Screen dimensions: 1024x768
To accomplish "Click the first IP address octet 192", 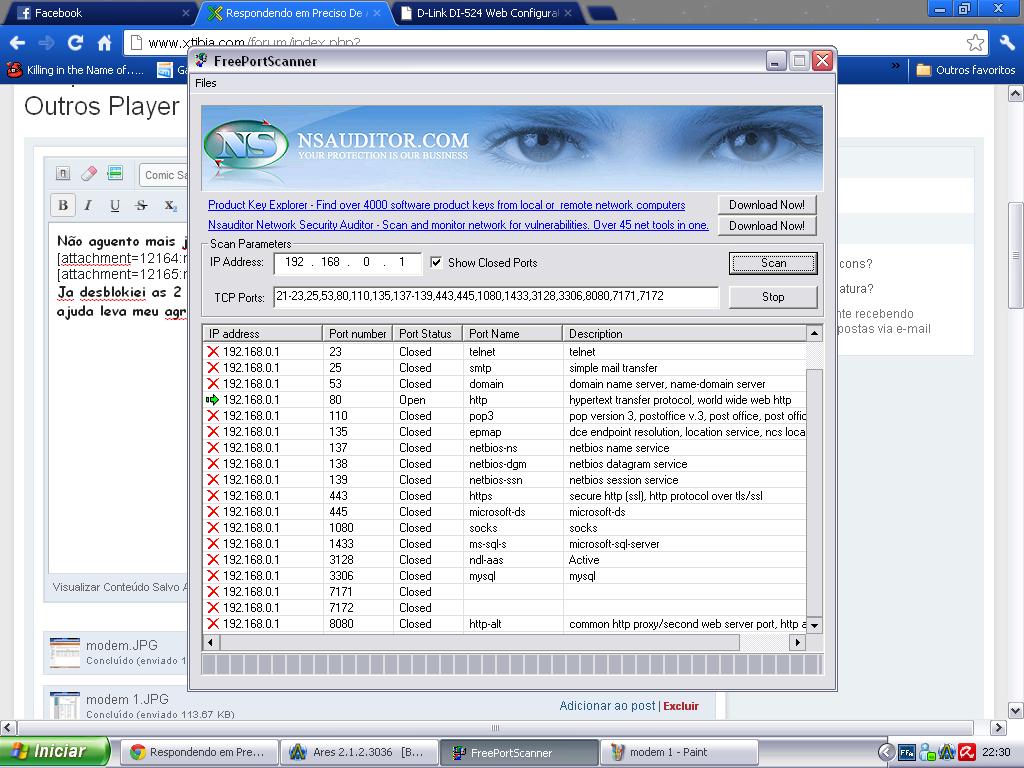I will (x=295, y=263).
